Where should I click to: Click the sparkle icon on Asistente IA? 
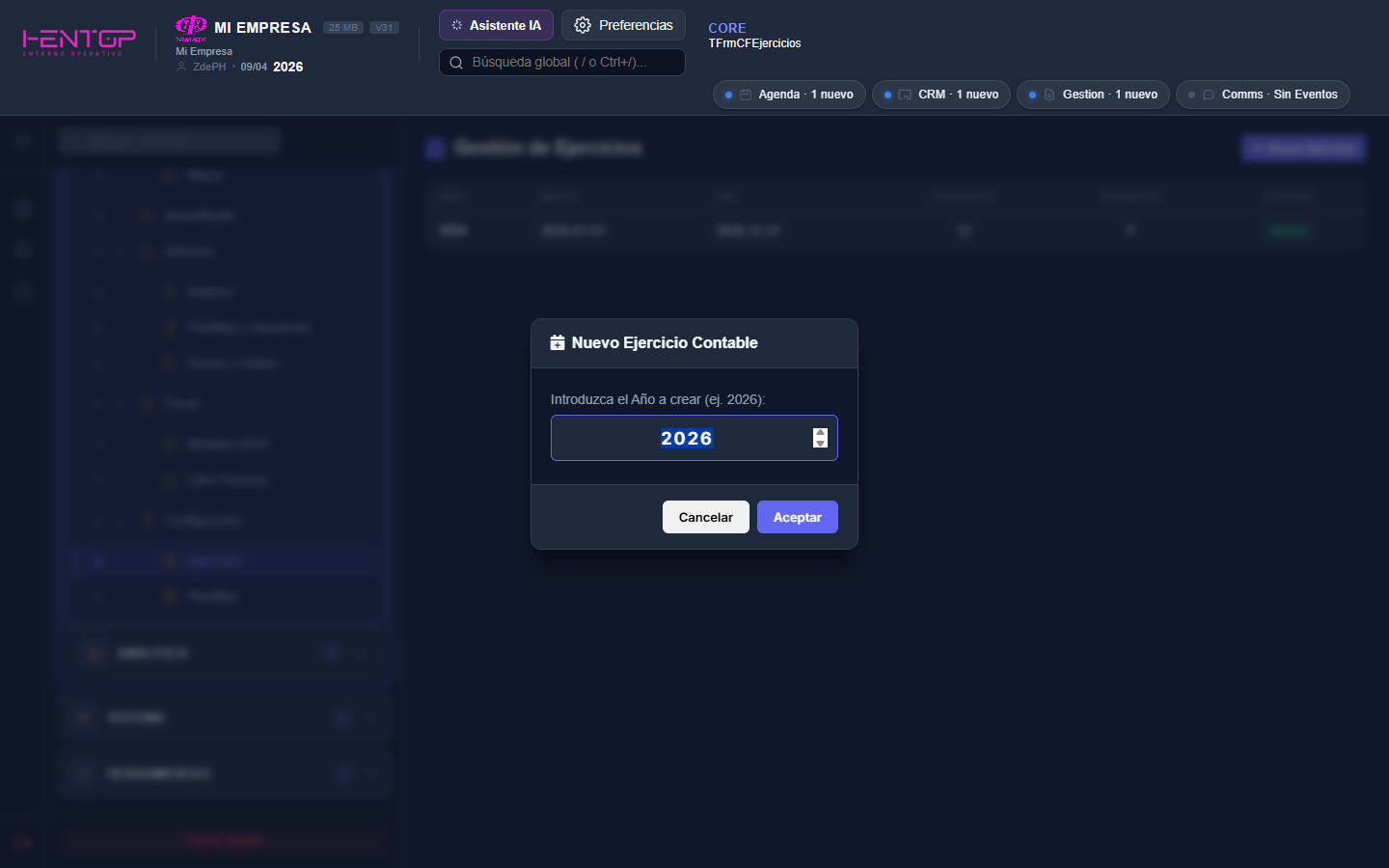[457, 26]
